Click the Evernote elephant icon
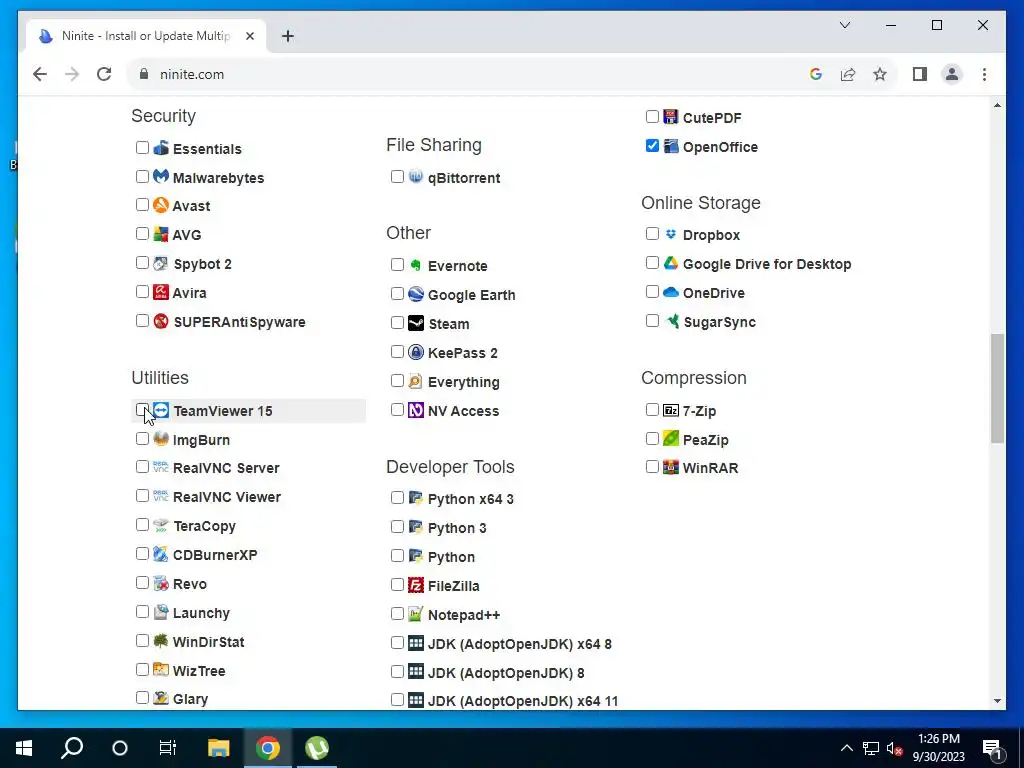Image resolution: width=1024 pixels, height=768 pixels. [416, 264]
